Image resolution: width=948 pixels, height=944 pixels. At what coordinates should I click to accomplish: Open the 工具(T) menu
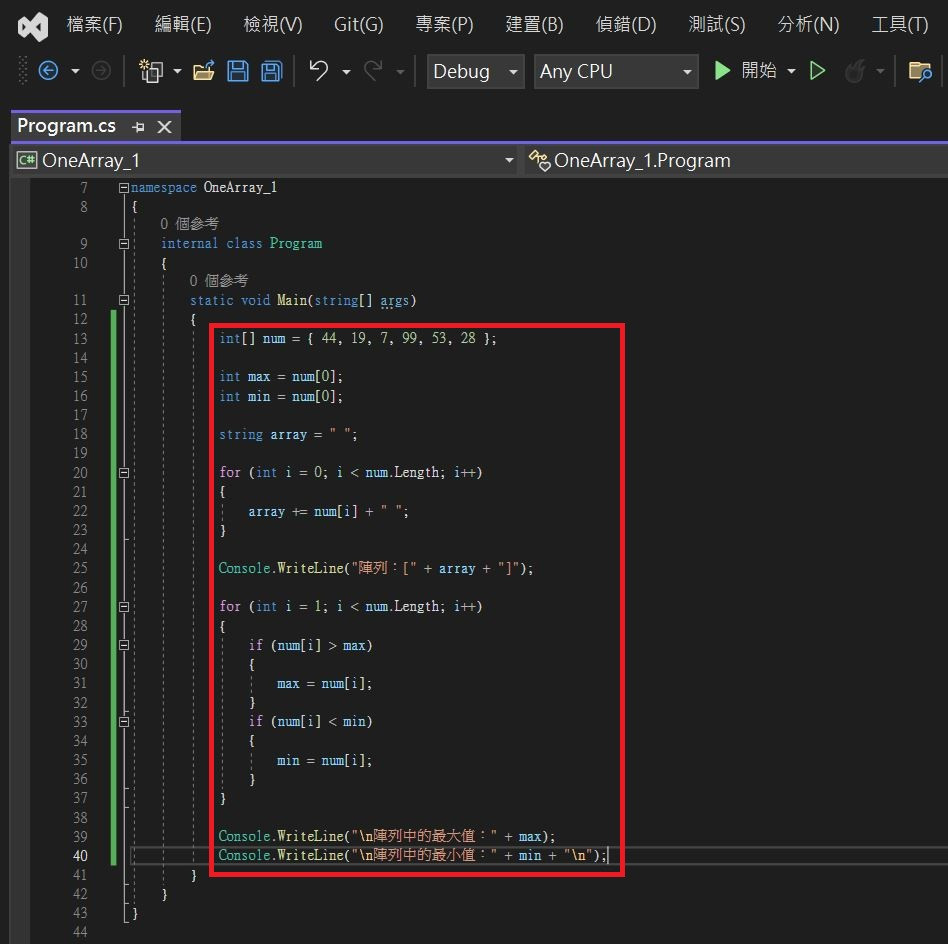tap(900, 25)
